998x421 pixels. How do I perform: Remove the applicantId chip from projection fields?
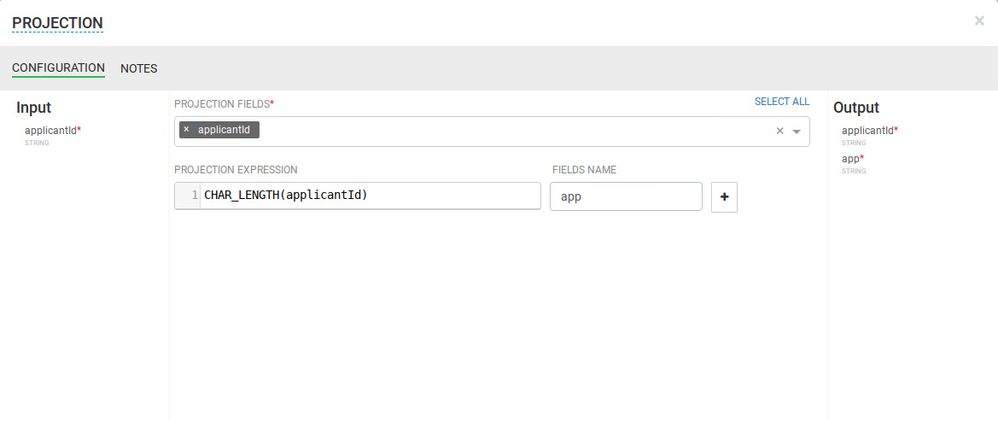tap(186, 130)
